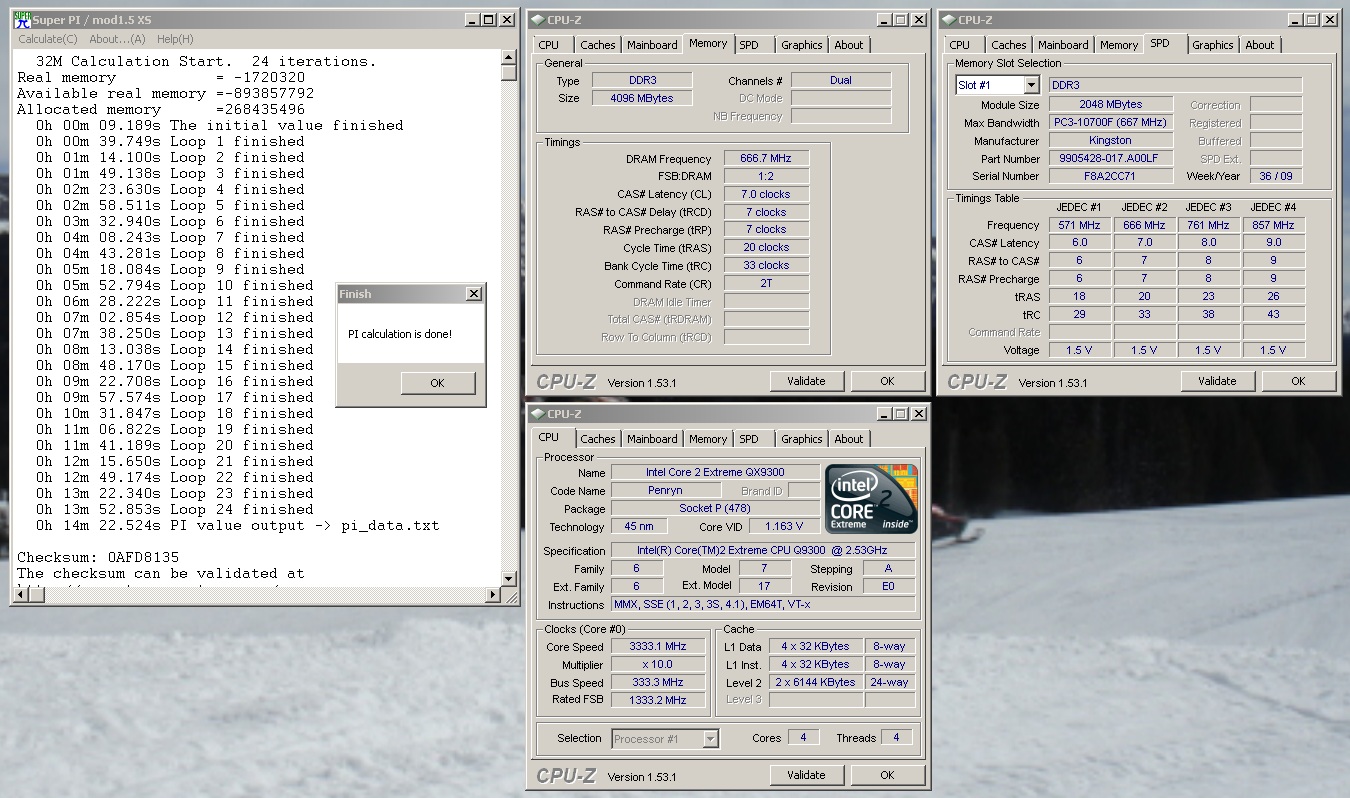Click the Intel Core 2 Extreme logo

coord(870,498)
